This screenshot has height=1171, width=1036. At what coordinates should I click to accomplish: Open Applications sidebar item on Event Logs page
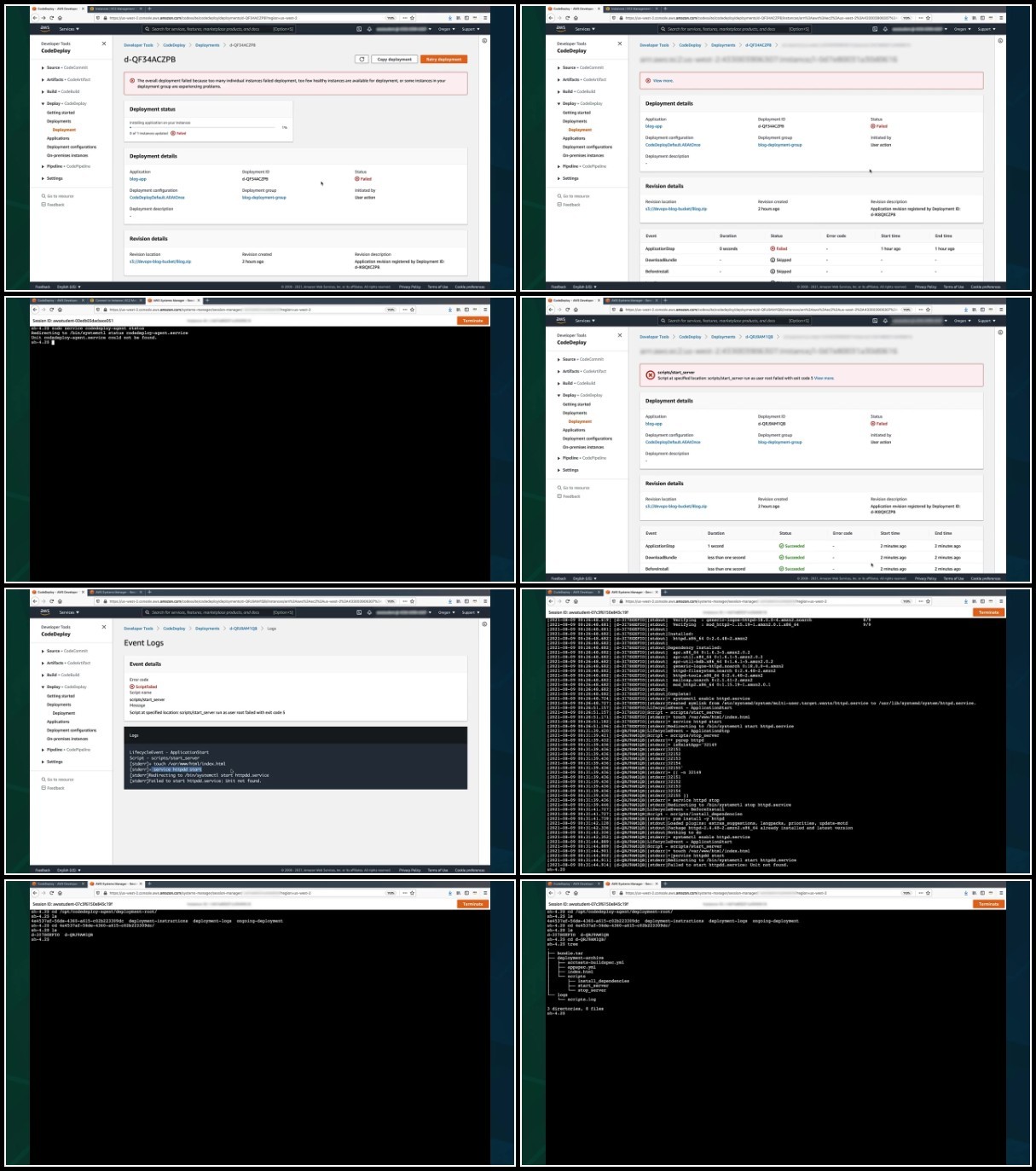tap(58, 722)
